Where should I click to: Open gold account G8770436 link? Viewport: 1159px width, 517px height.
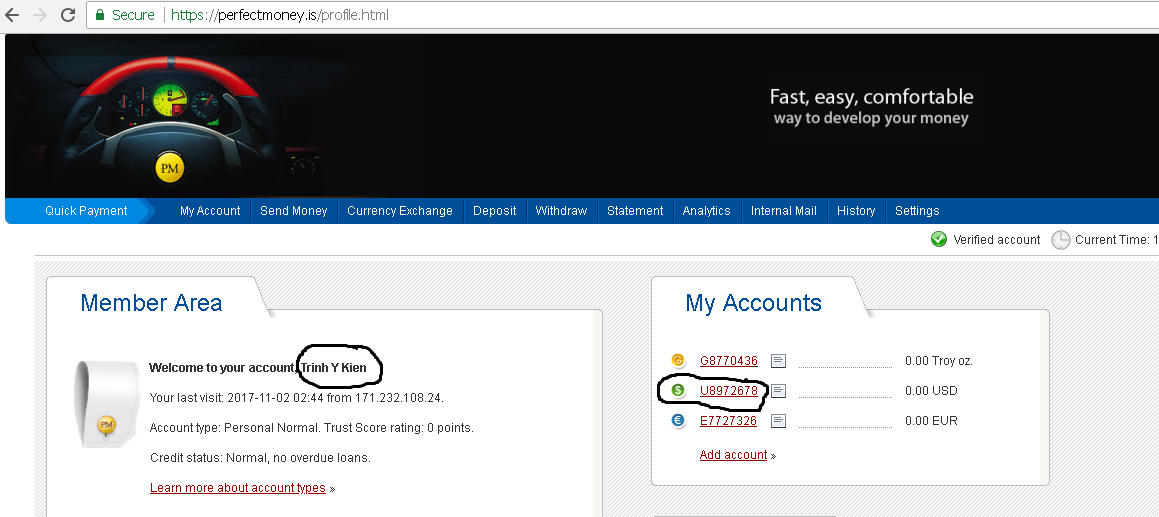[729, 361]
